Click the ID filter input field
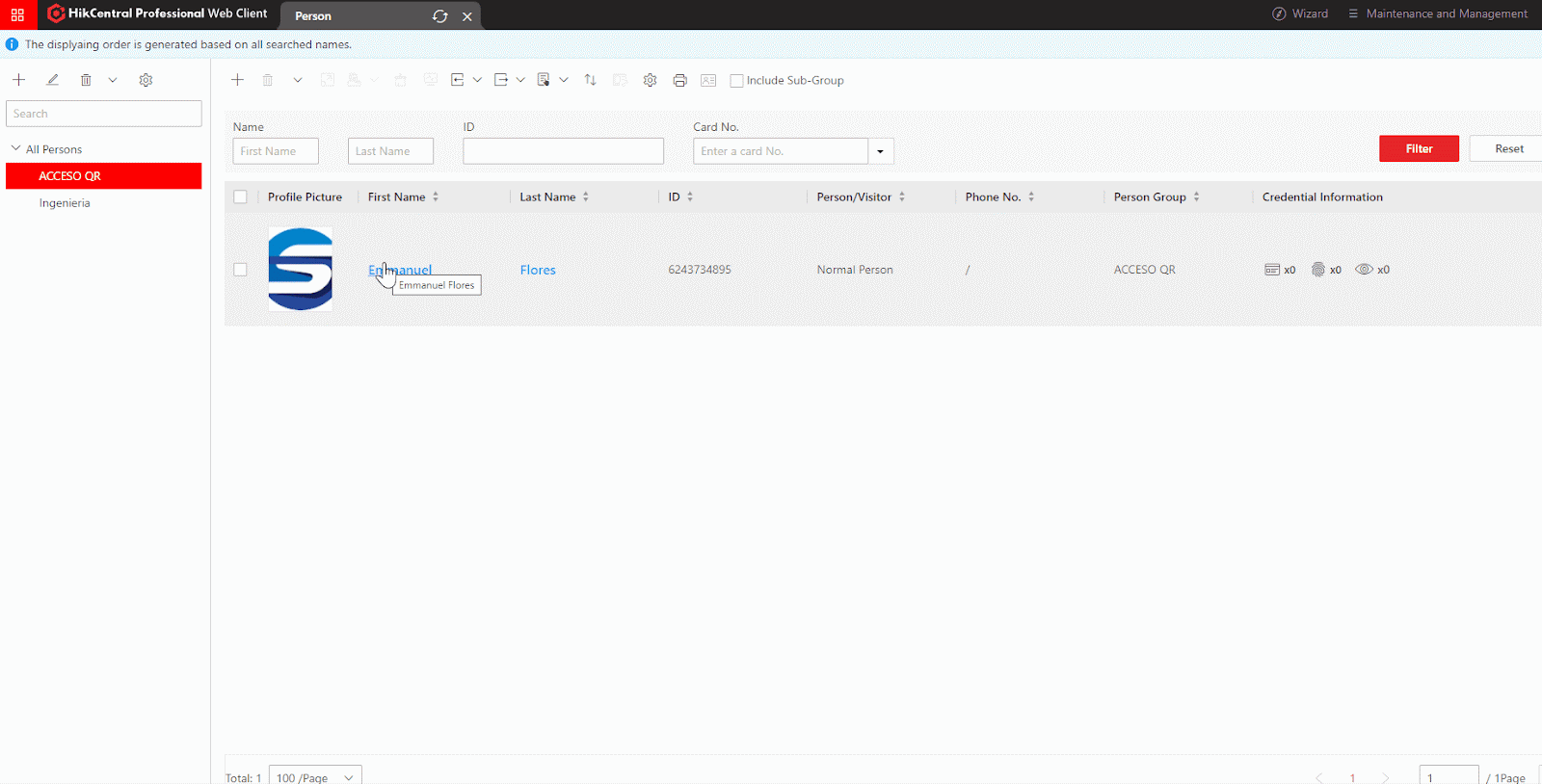Screen dimensions: 1542x784 563,151
